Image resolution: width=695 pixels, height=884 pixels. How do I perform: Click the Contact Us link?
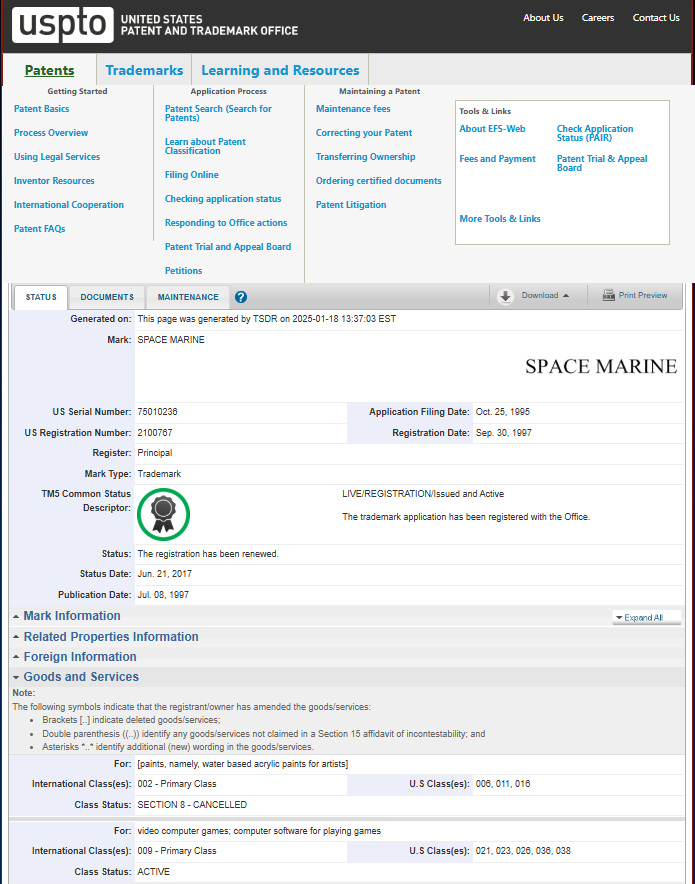point(656,17)
